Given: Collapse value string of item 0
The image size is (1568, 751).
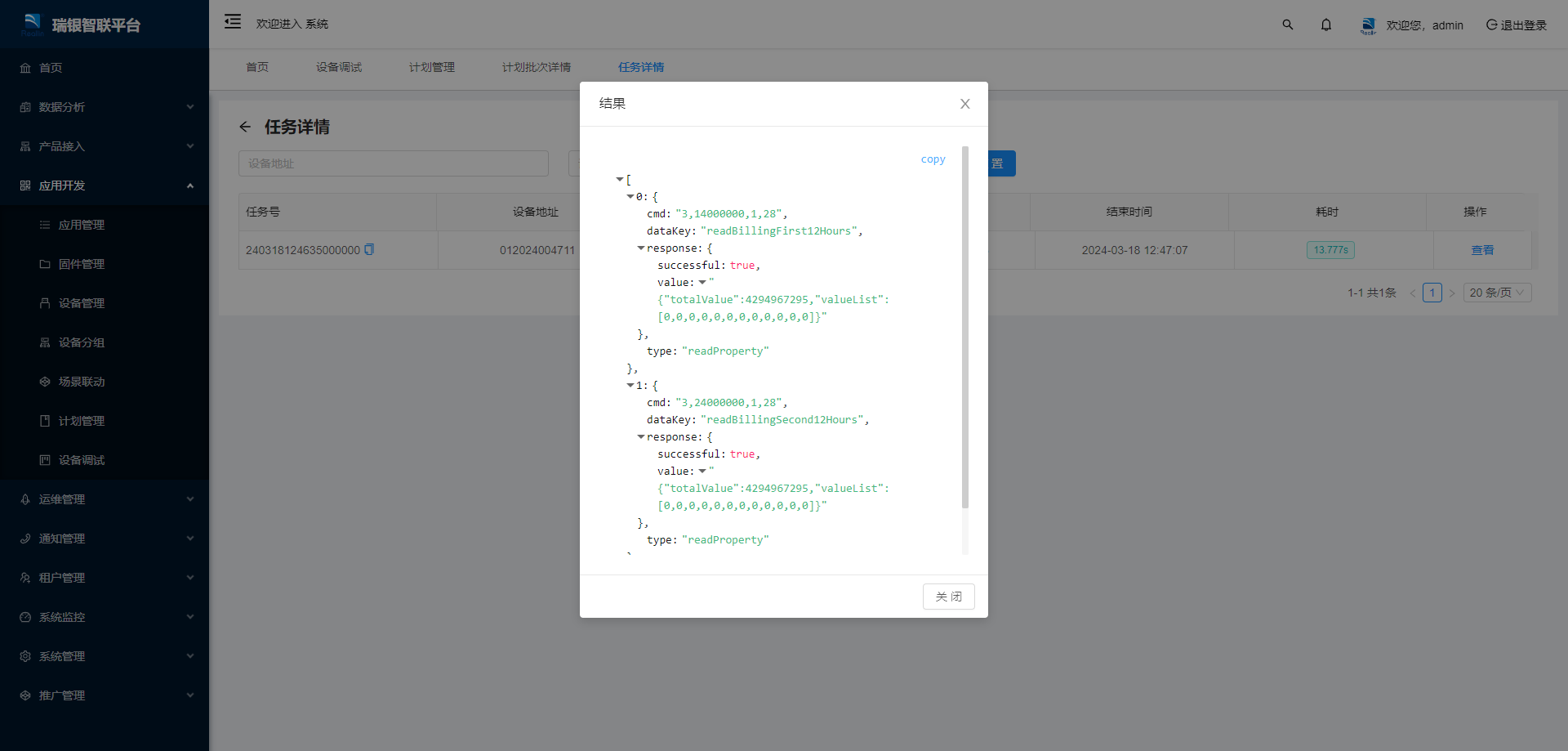Looking at the screenshot, I should click(x=702, y=282).
